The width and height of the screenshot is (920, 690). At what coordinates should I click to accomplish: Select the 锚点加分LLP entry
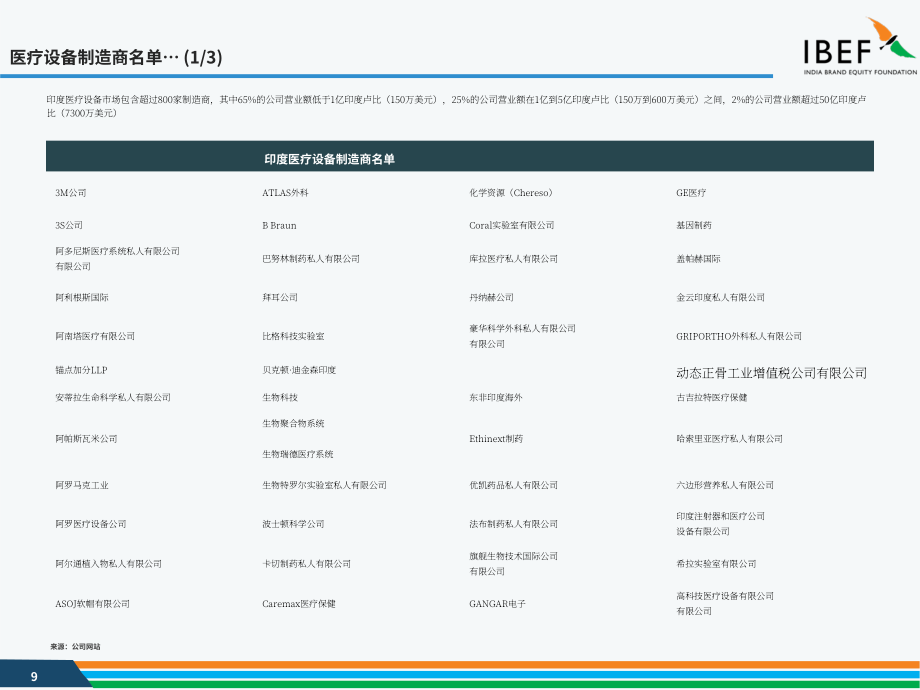coord(82,370)
